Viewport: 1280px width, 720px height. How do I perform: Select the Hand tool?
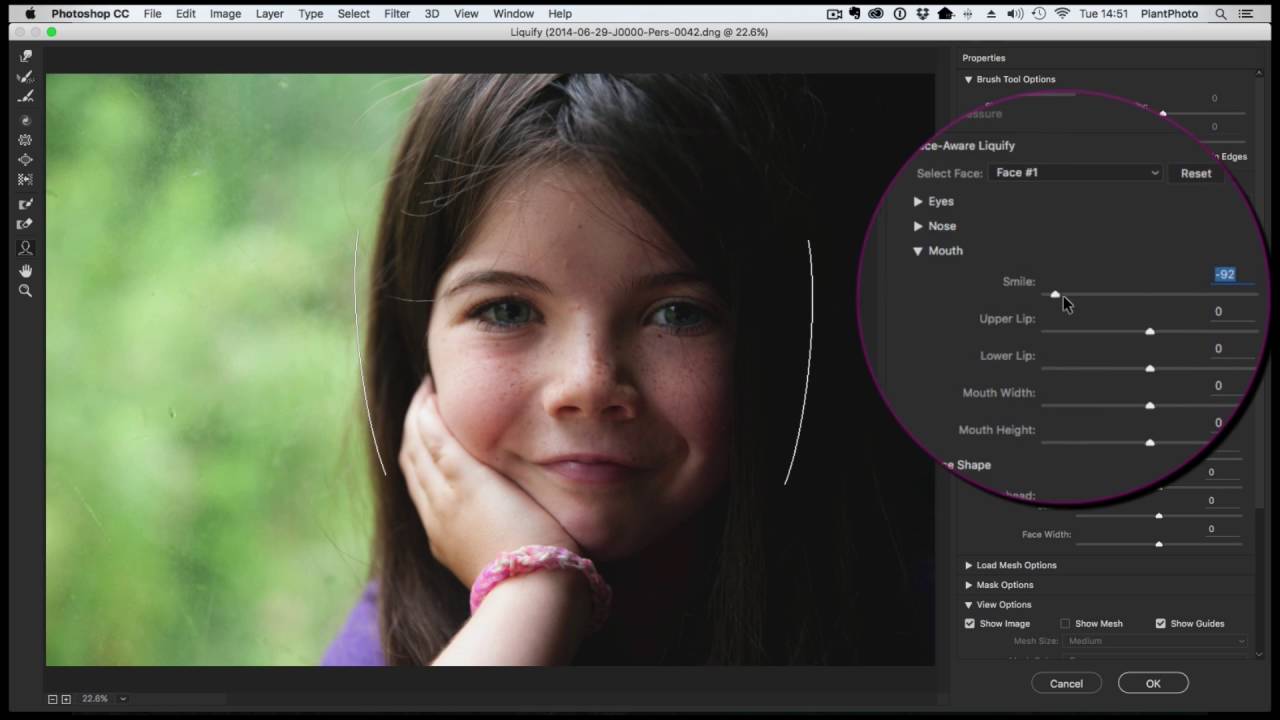point(26,271)
